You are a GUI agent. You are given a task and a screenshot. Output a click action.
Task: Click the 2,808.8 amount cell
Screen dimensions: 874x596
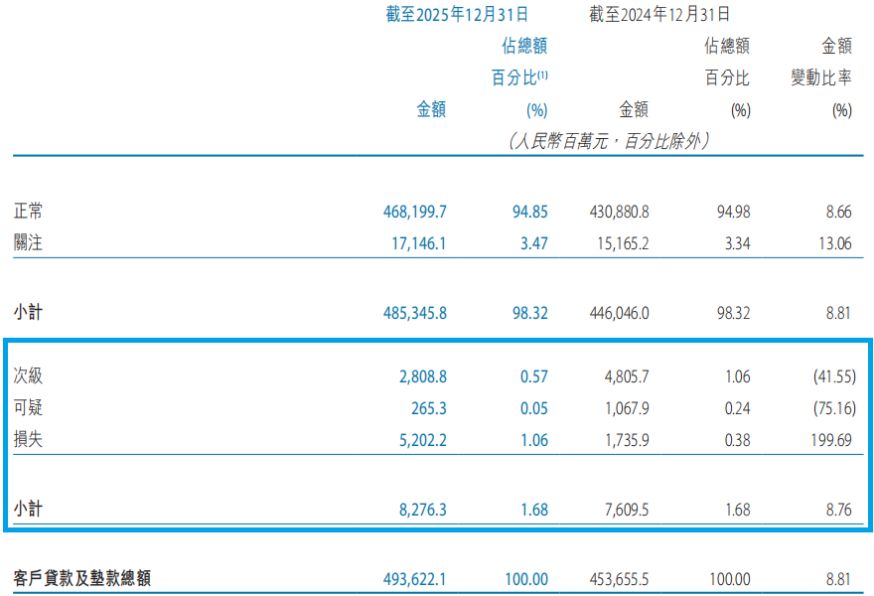tap(421, 377)
